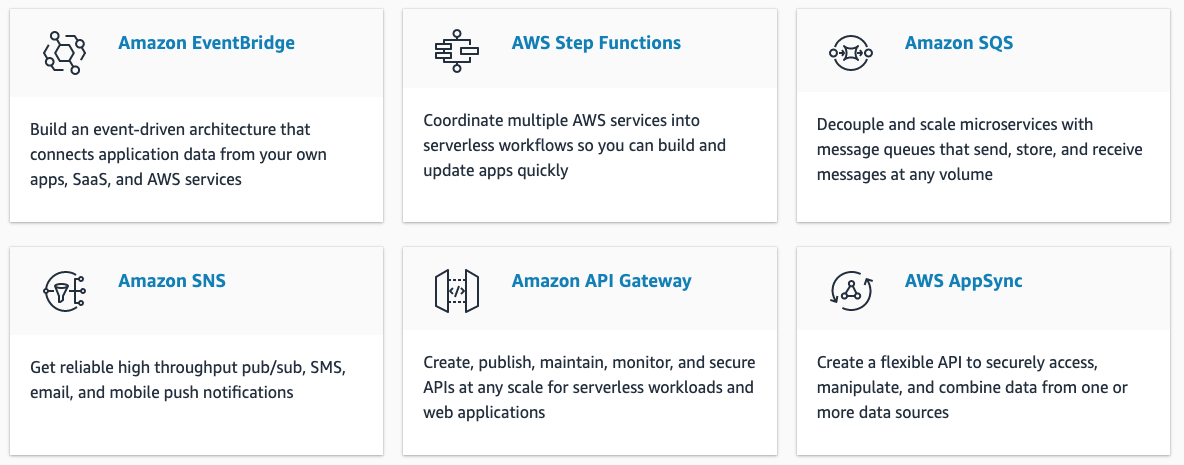Click the SNS pub/sub notifications description
This screenshot has height=465, width=1184.
click(187, 380)
